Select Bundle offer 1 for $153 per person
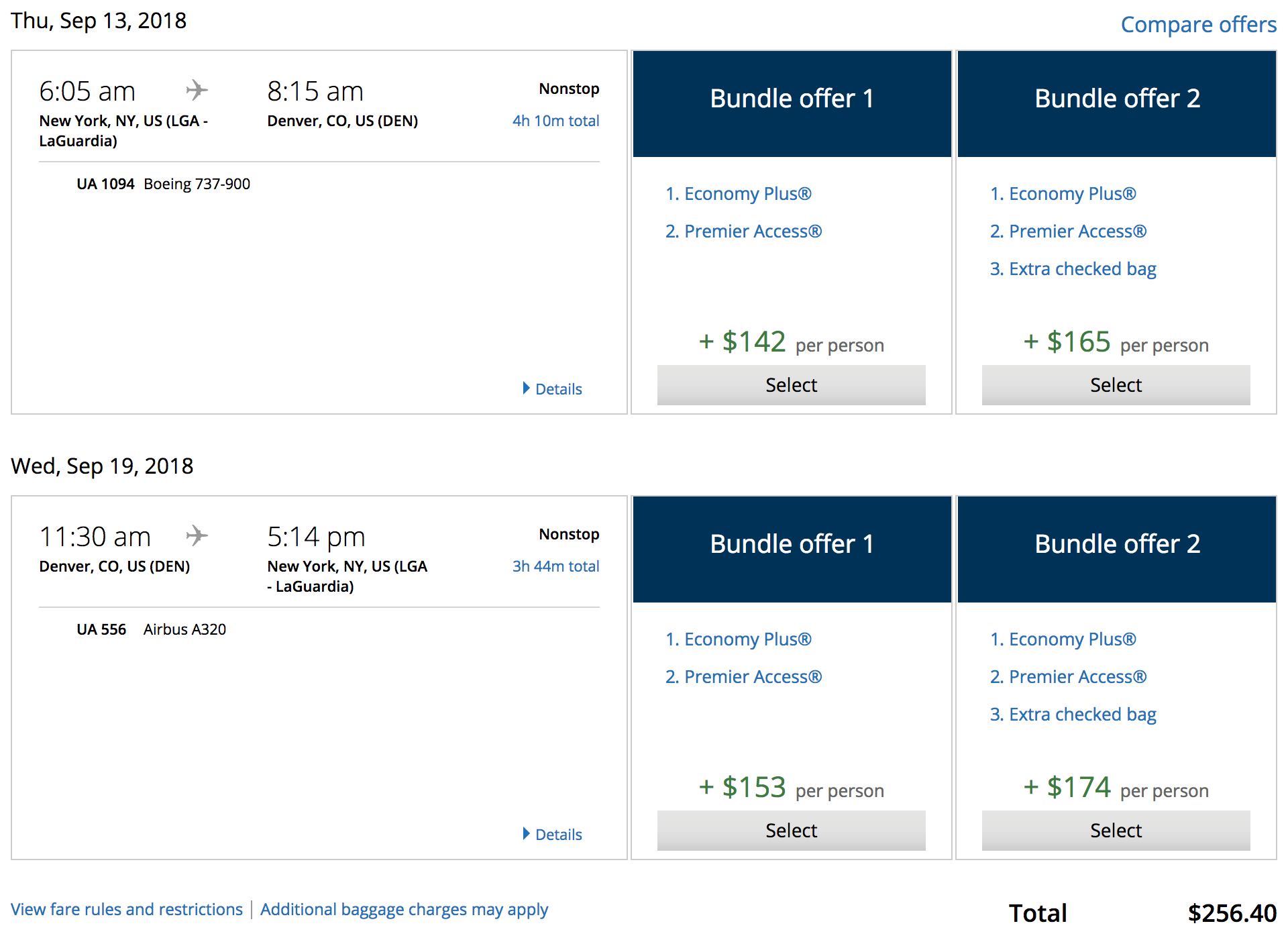This screenshot has width=1288, height=942. (791, 831)
